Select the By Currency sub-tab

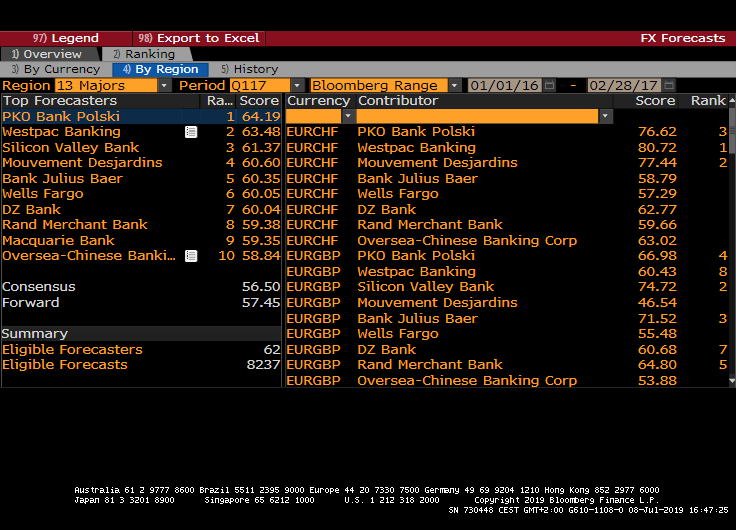coord(56,70)
